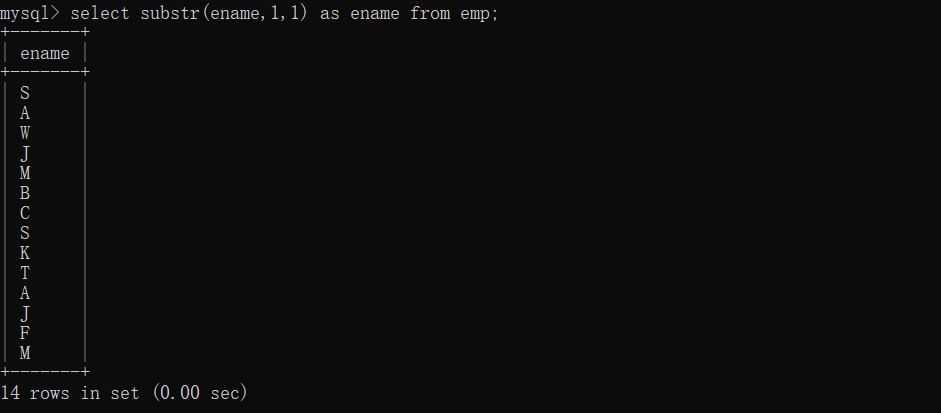Click the A value just below T
This screenshot has height=413, width=941.
[25, 293]
